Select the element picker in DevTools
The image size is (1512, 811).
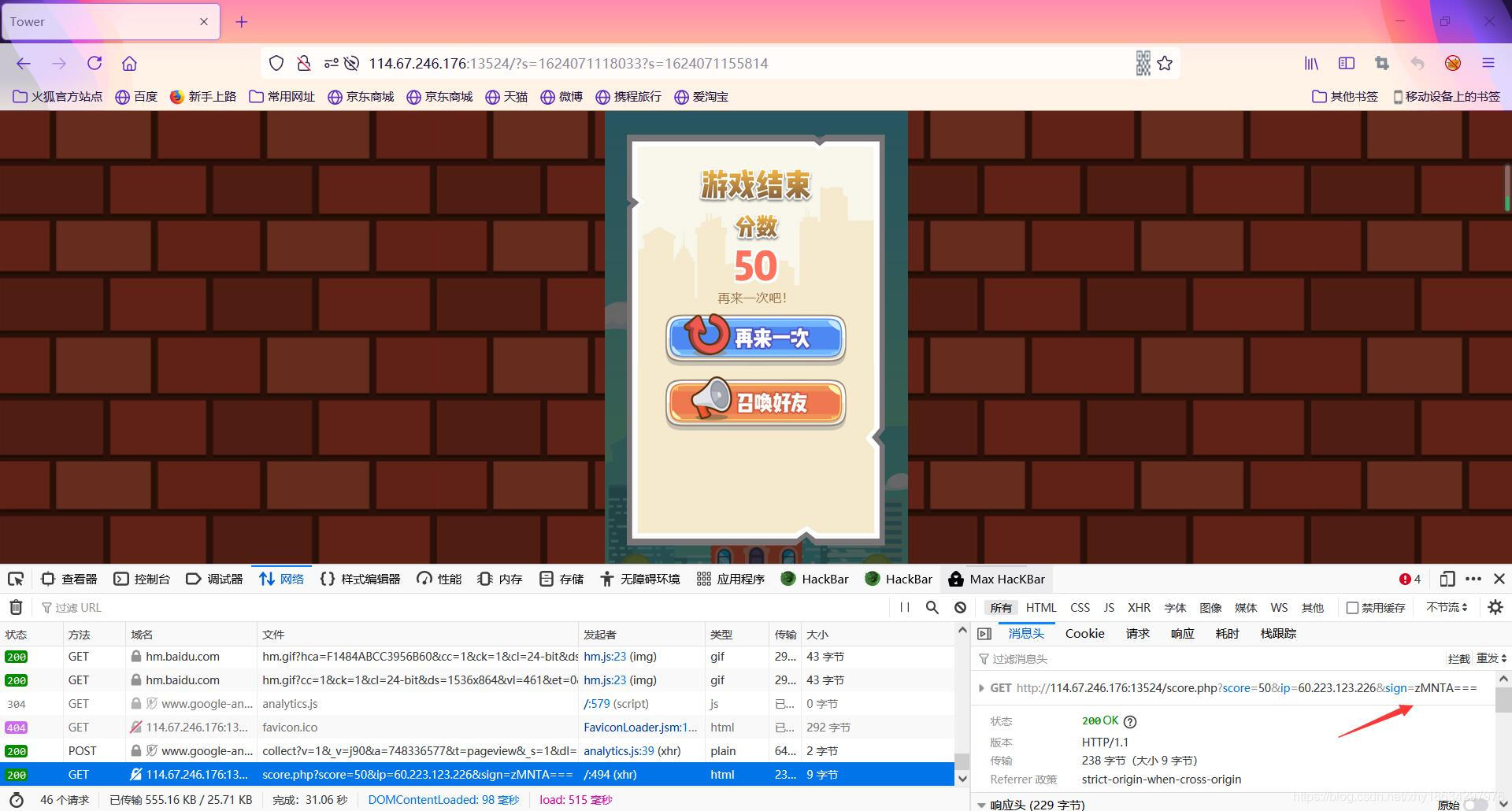pyautogui.click(x=16, y=579)
